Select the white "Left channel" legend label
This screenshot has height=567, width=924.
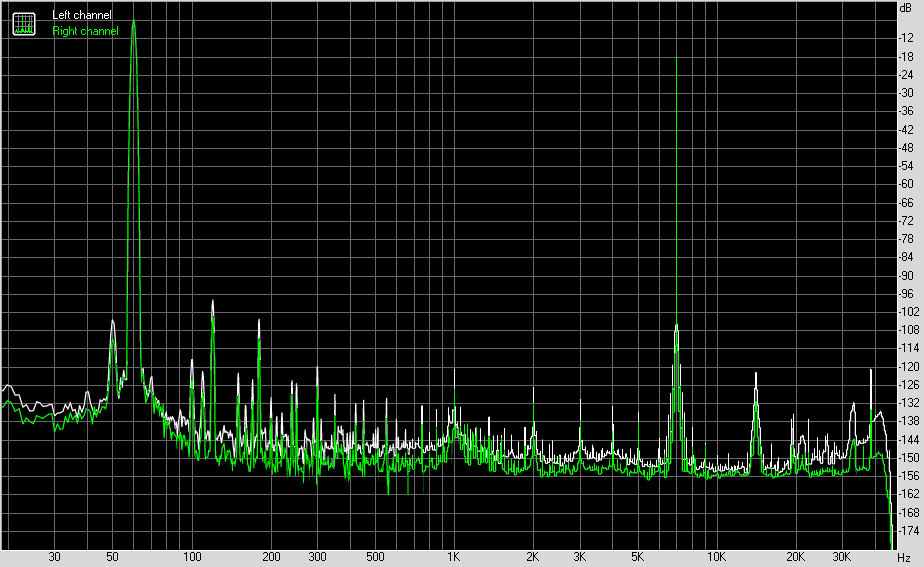[81, 15]
